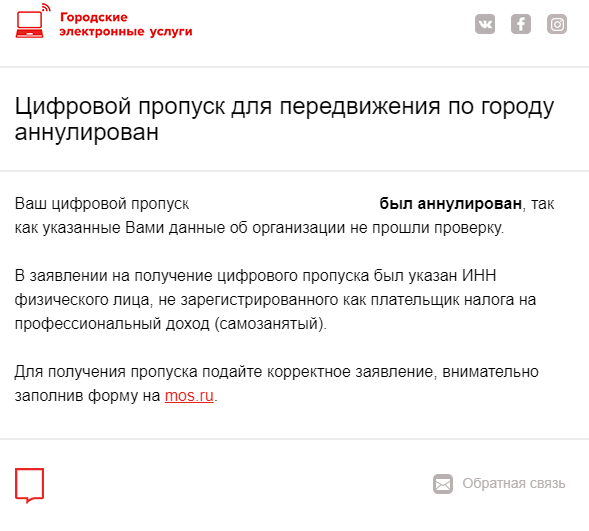589x531 pixels.
Task: Open the VK social network icon
Action: [x=485, y=24]
